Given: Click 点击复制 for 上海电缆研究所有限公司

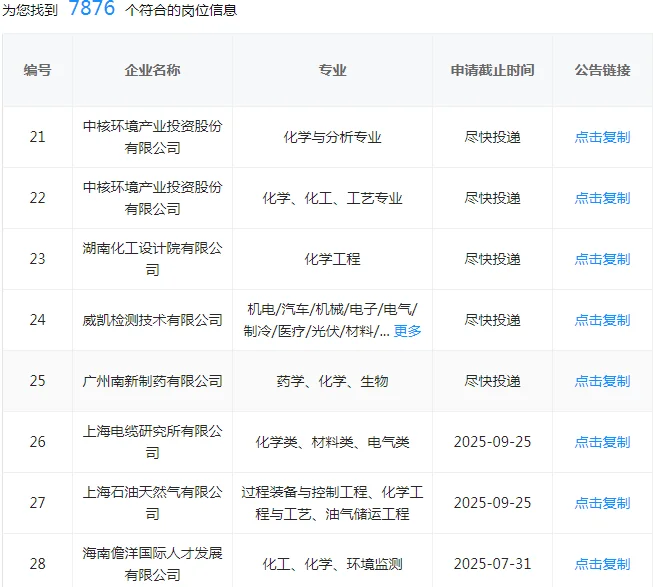Looking at the screenshot, I should (602, 442).
